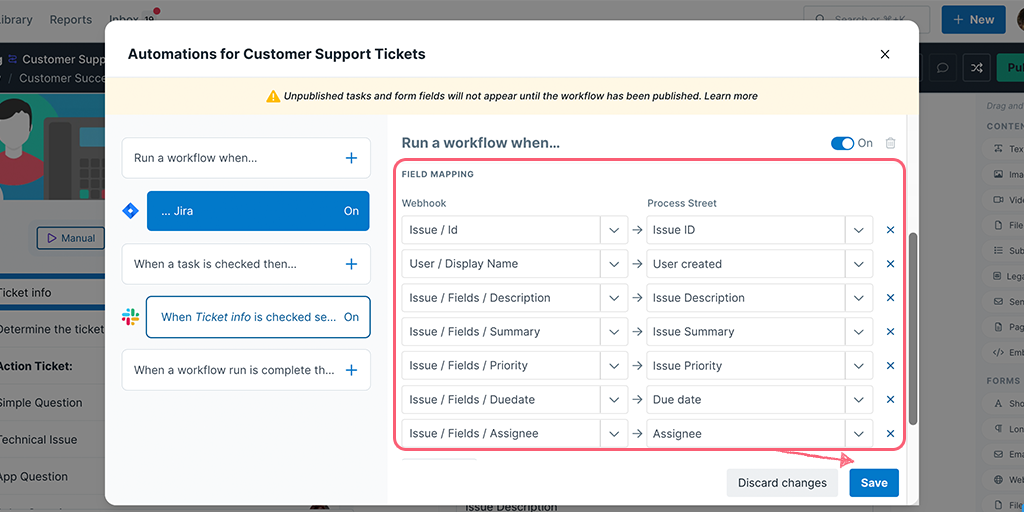Click the 'Process Street' column header text
1024x512 pixels.
click(x=682, y=203)
